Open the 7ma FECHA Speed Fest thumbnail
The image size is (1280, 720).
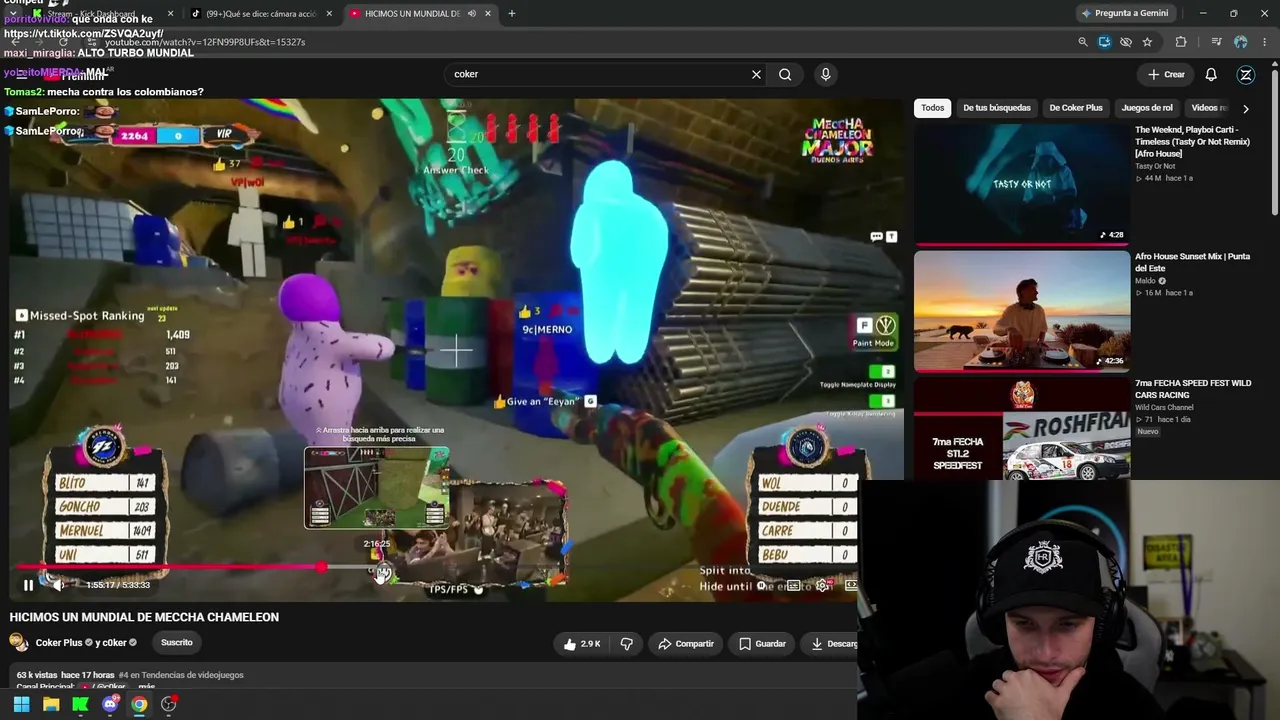1021,428
